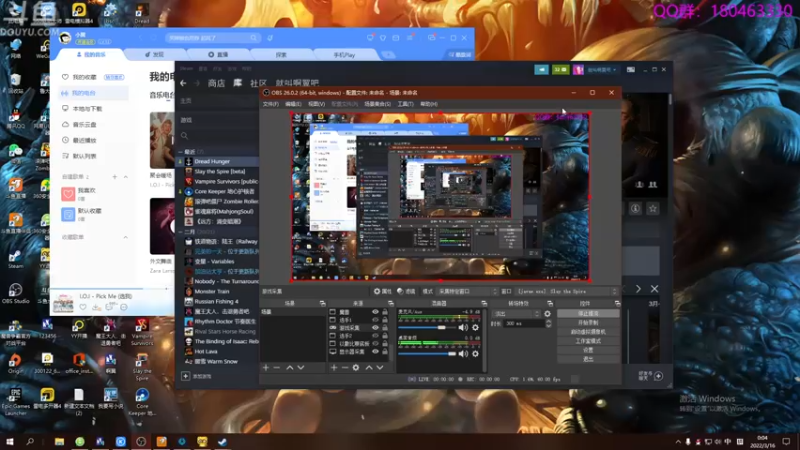Open File Explorer from Windows taskbar
This screenshot has width=800, height=450.
click(x=59, y=441)
